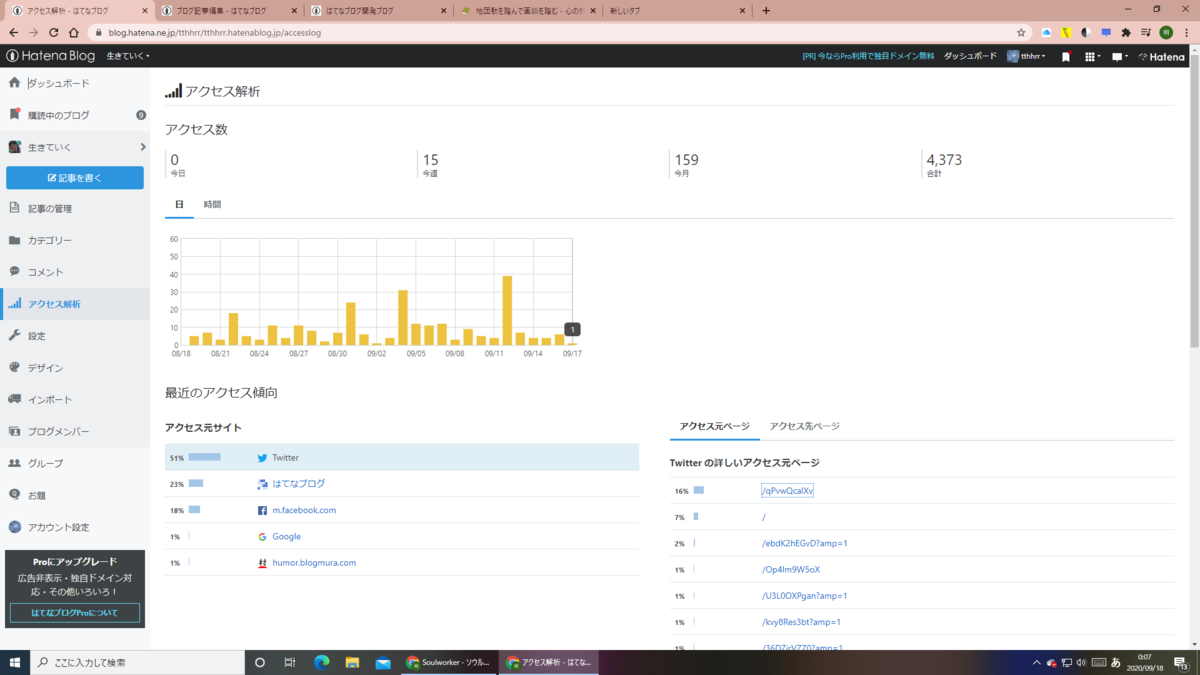Screen dimensions: 1200x675
Task: Click humor.blogmura.com access source
Action: point(314,562)
